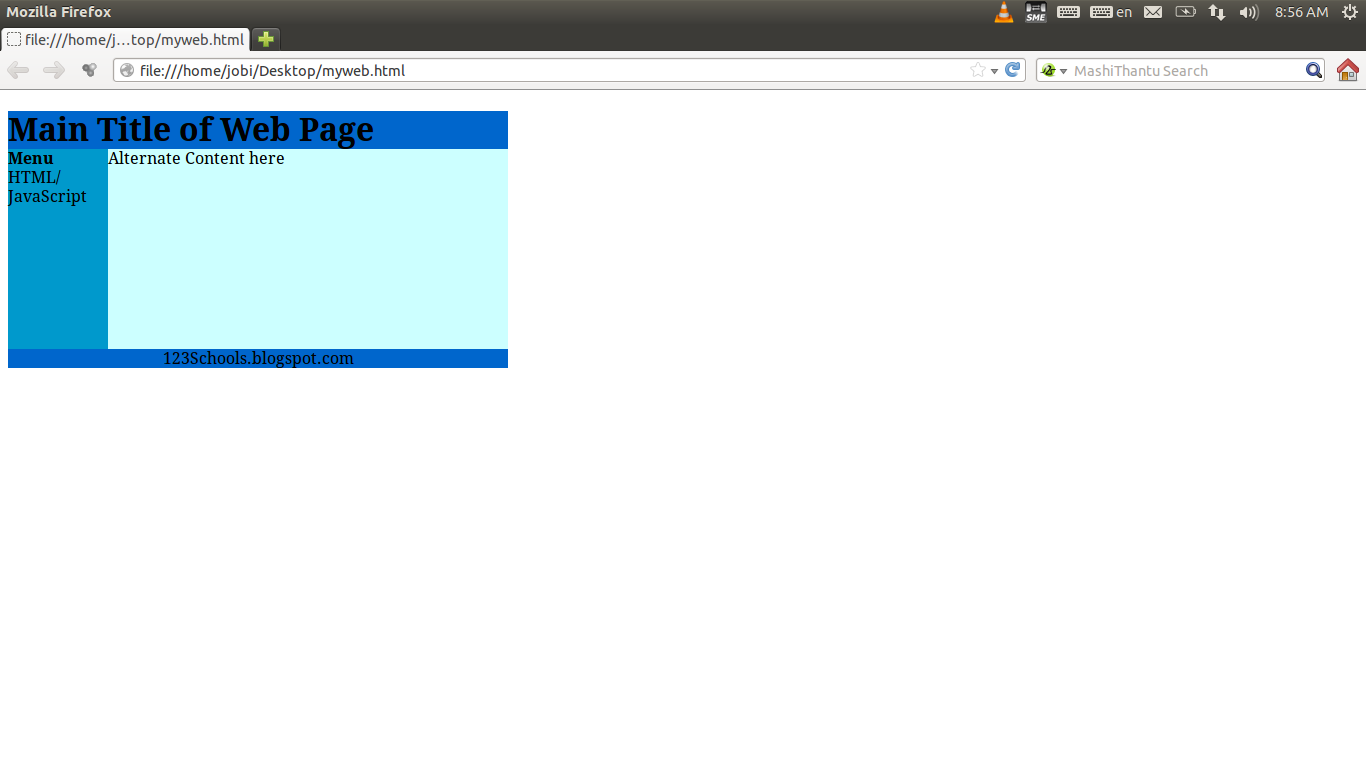The width and height of the screenshot is (1366, 768).
Task: Click the Back navigation arrow
Action: [17, 70]
